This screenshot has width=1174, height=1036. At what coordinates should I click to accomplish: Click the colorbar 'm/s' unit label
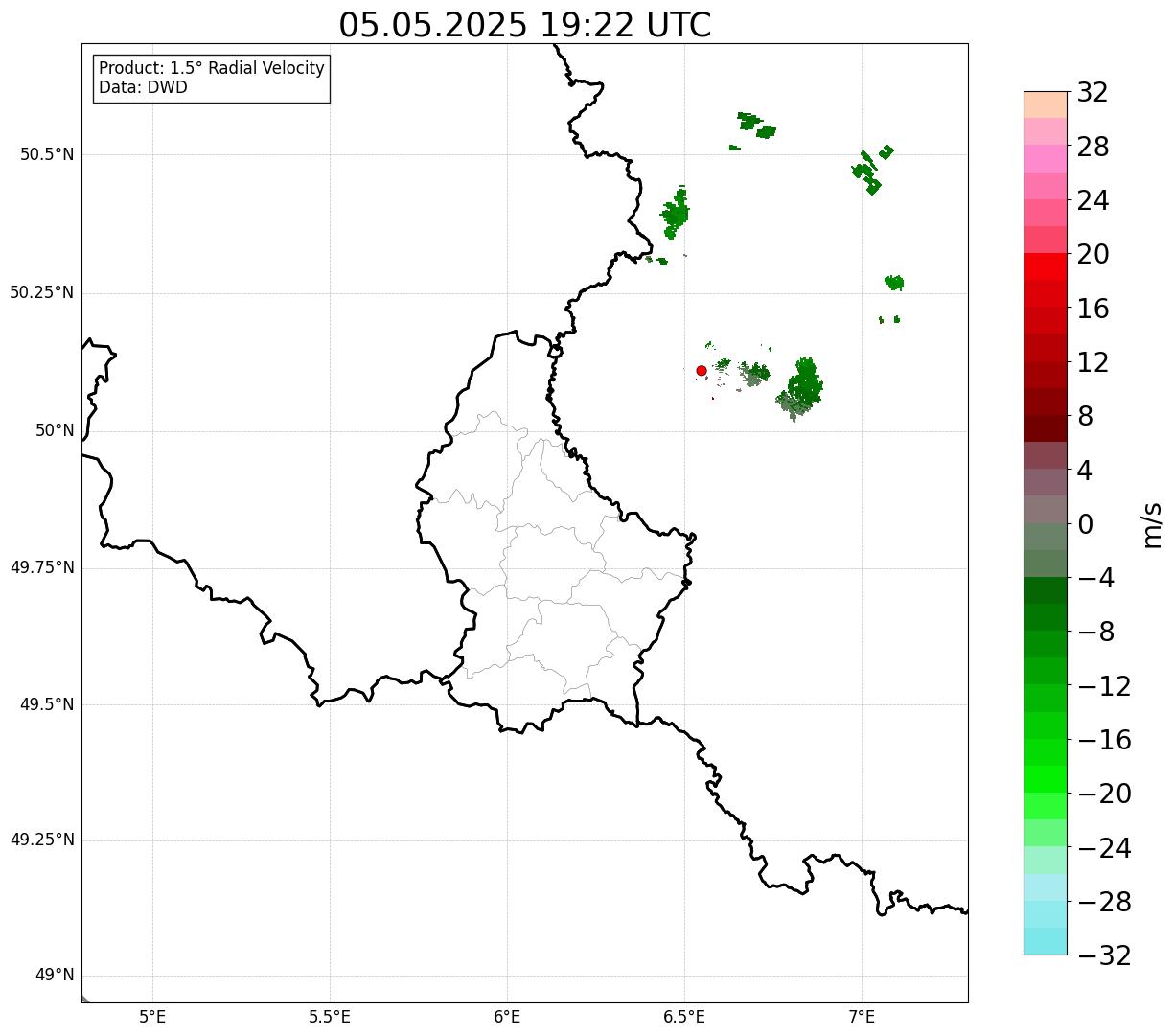(1153, 524)
